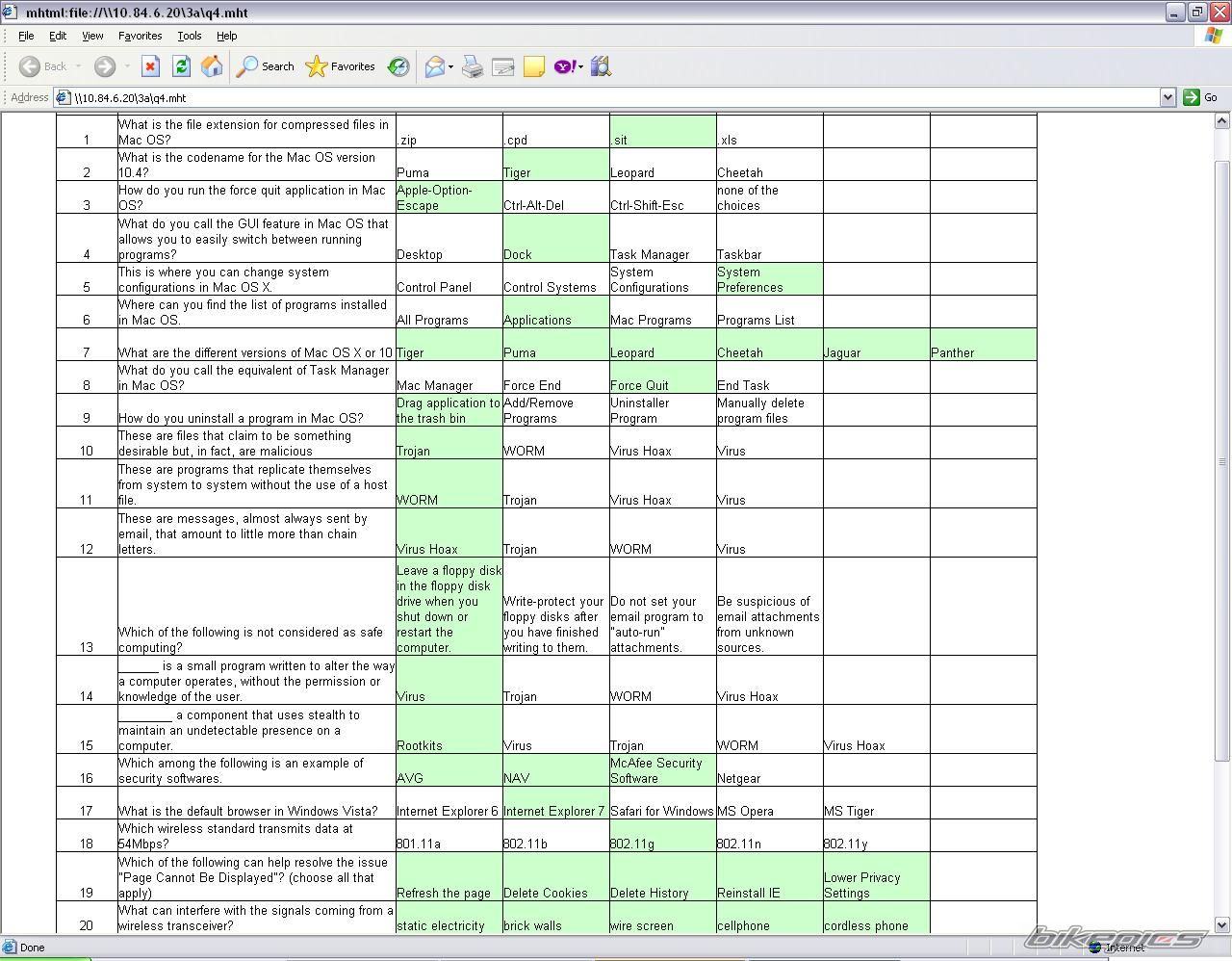Click the 'McAfee Security Software' cell
Image resolution: width=1232 pixels, height=961 pixels.
coord(662,770)
